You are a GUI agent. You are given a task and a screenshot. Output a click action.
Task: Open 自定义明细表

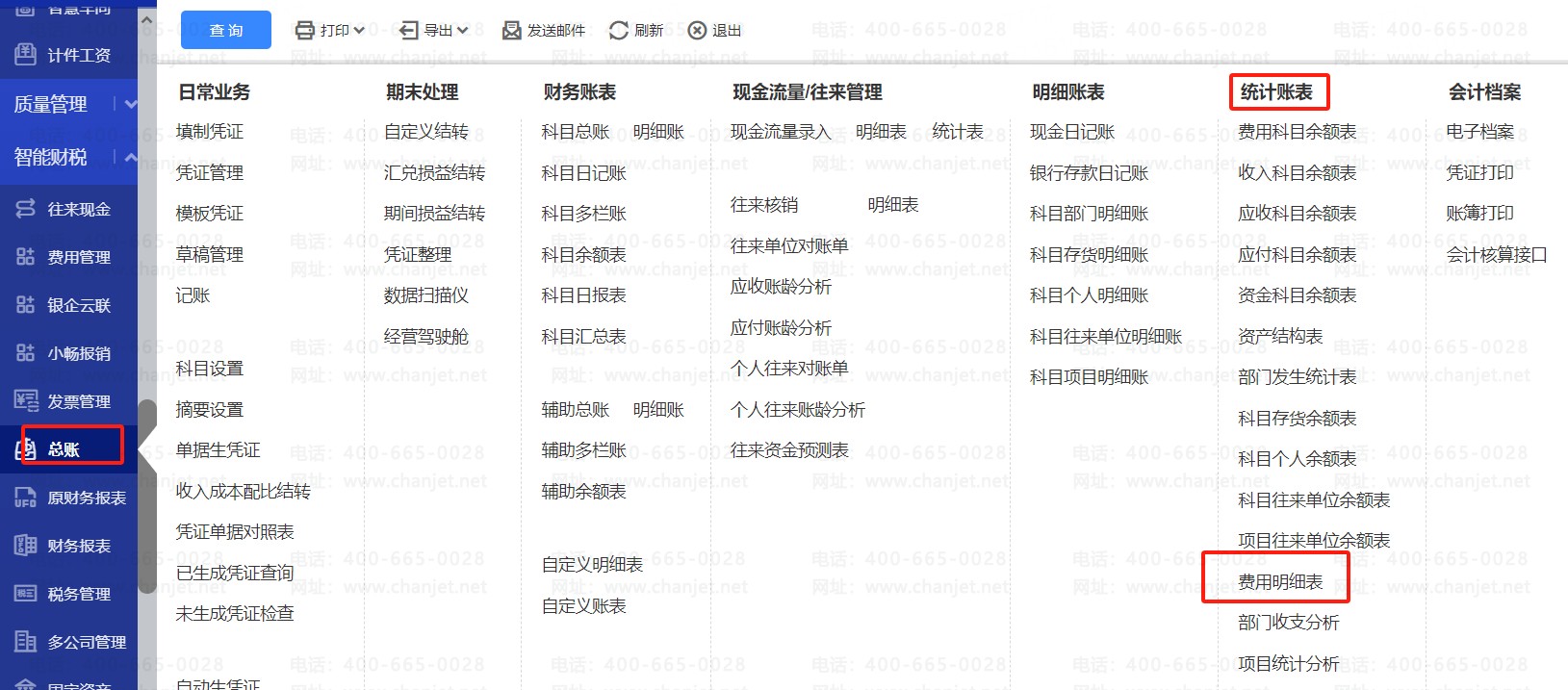(593, 565)
